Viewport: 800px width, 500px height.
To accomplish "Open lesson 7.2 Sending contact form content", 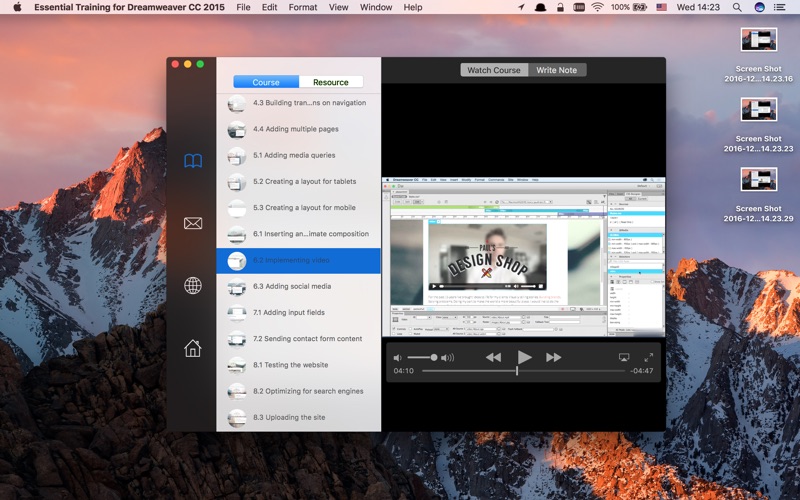I will (298, 339).
